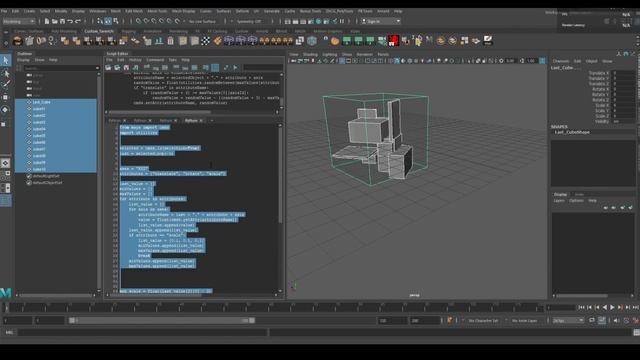Screen dimensions: 640x360
Task: Click the teal polyhedron shelf icon
Action: 312,41
